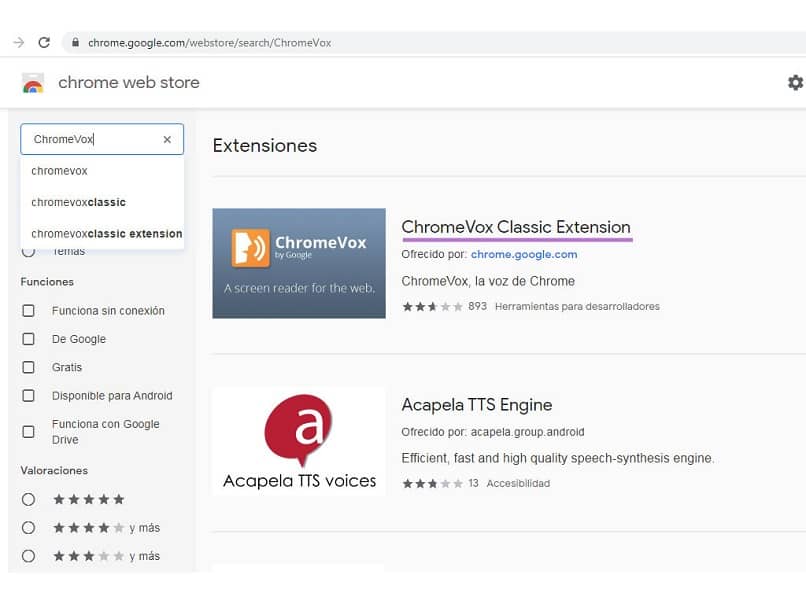Click the padlock site info icon
Image resolution: width=806 pixels, height=604 pixels.
pyautogui.click(x=76, y=42)
